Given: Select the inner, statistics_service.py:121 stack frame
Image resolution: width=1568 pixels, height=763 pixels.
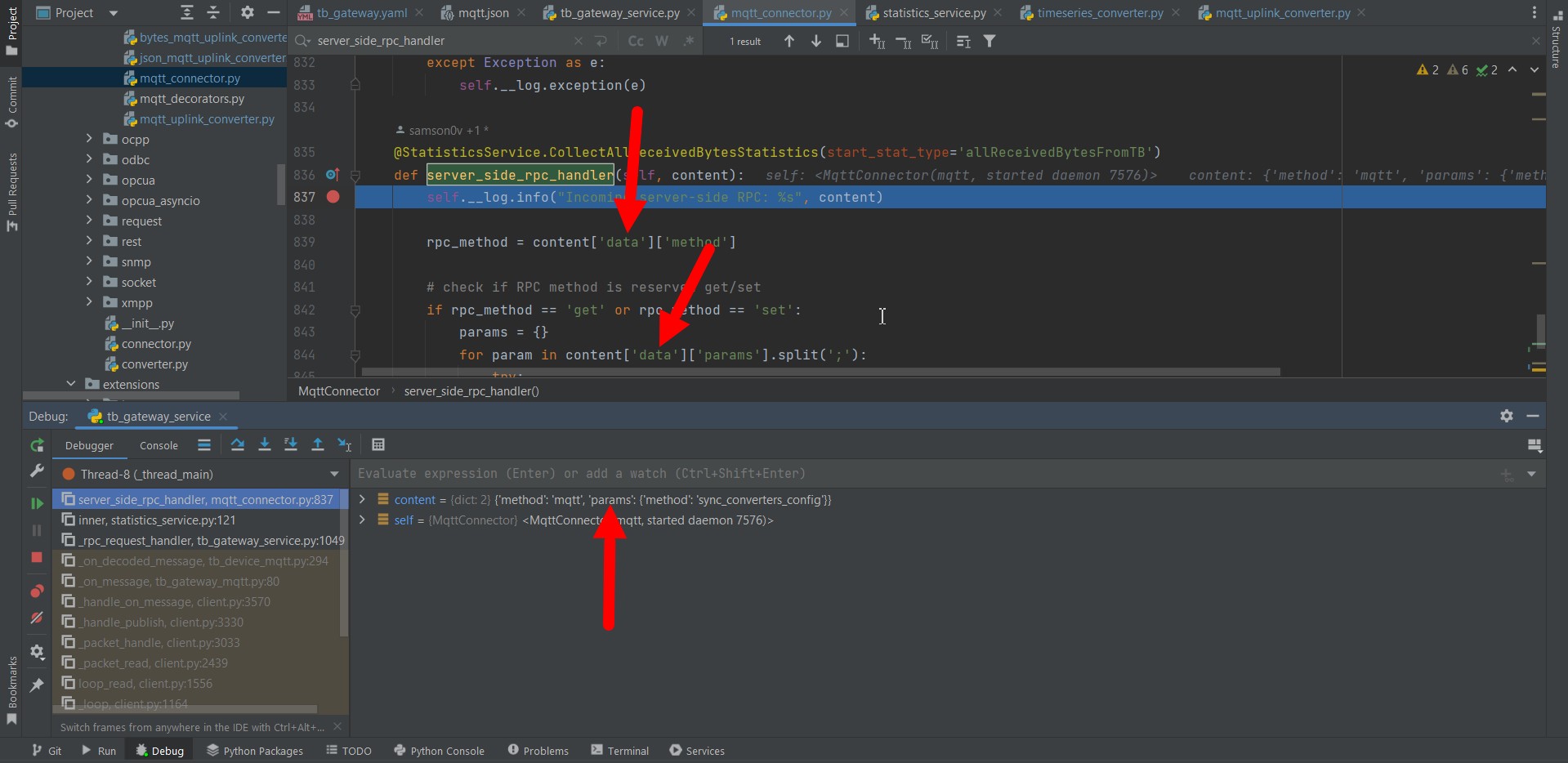Looking at the screenshot, I should click(157, 520).
